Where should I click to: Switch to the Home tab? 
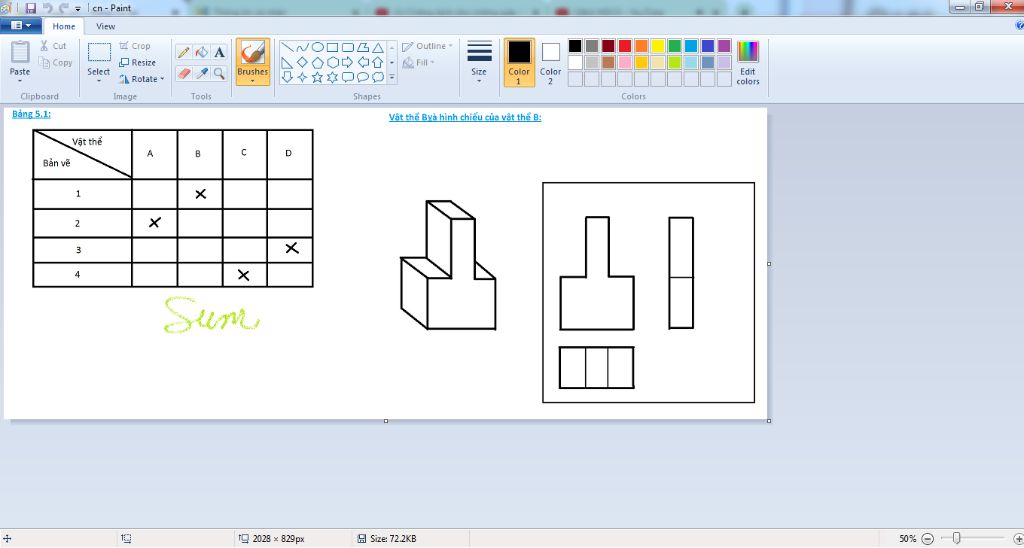pyautogui.click(x=63, y=26)
